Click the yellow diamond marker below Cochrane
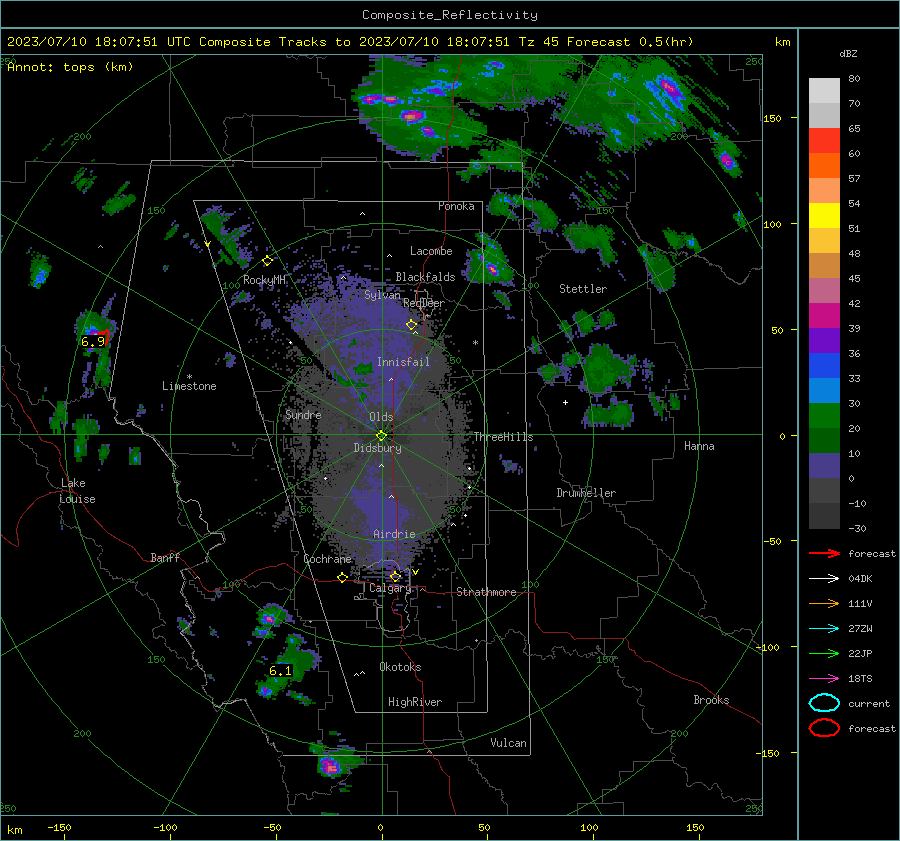Viewport: 900px width, 841px height. 343,578
